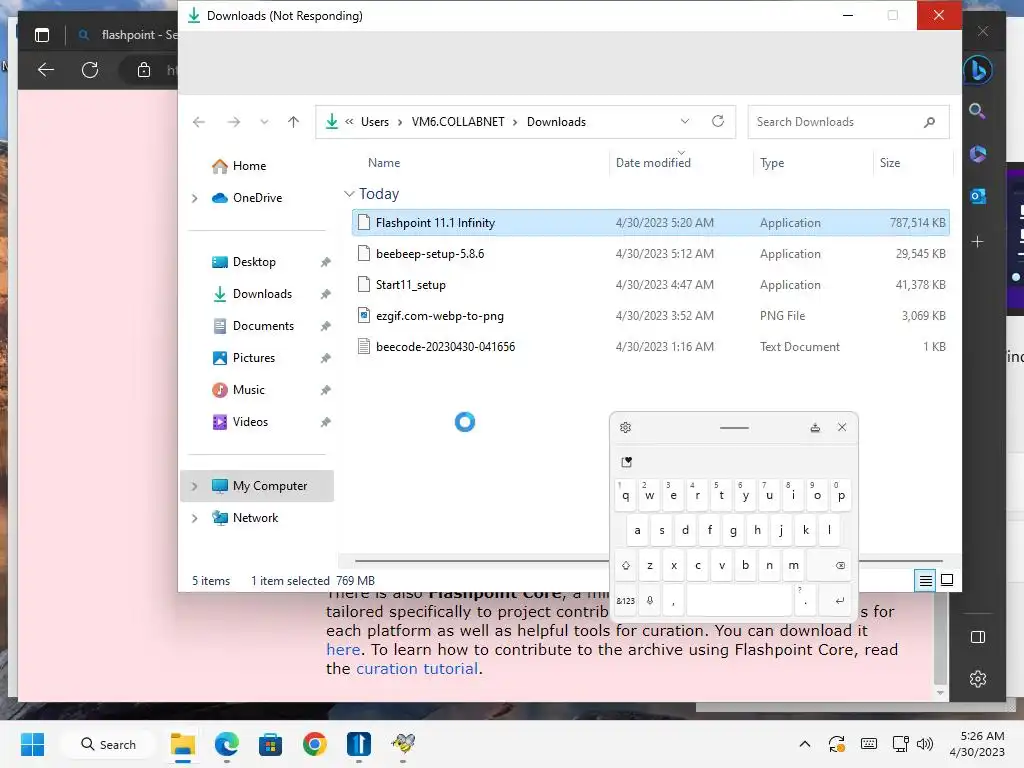
Task: Open address bar history dropdown
Action: click(x=684, y=121)
